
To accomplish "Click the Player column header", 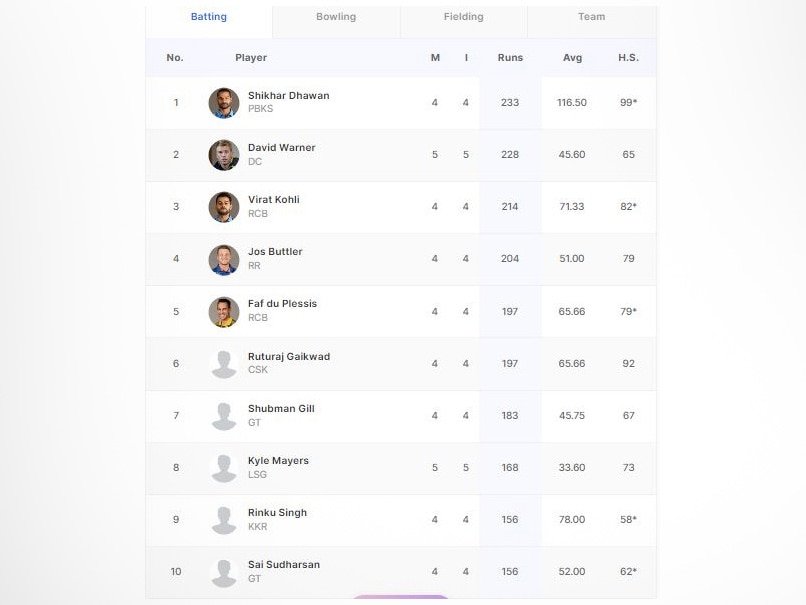I will (x=251, y=58).
